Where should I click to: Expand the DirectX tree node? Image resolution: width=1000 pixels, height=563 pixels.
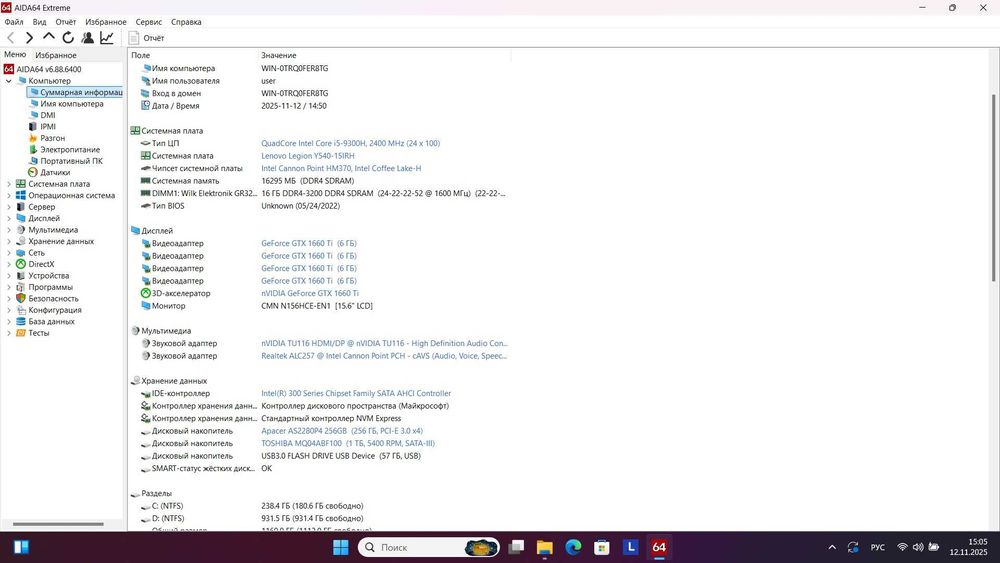(x=9, y=265)
